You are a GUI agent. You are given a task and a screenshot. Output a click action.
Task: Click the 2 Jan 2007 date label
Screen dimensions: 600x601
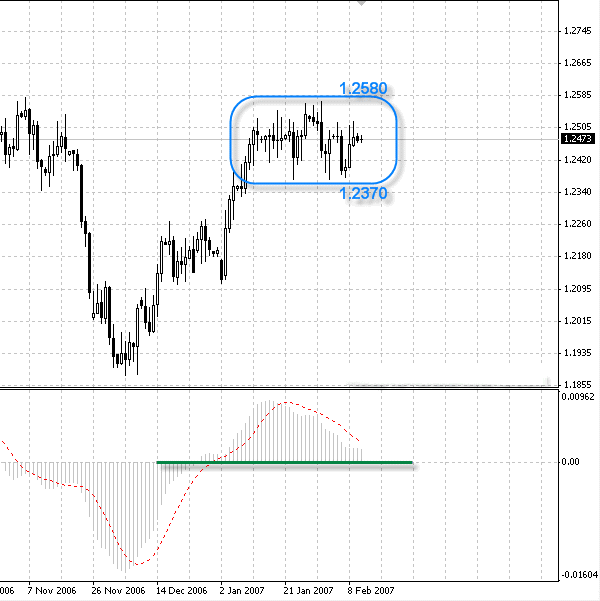pyautogui.click(x=242, y=591)
